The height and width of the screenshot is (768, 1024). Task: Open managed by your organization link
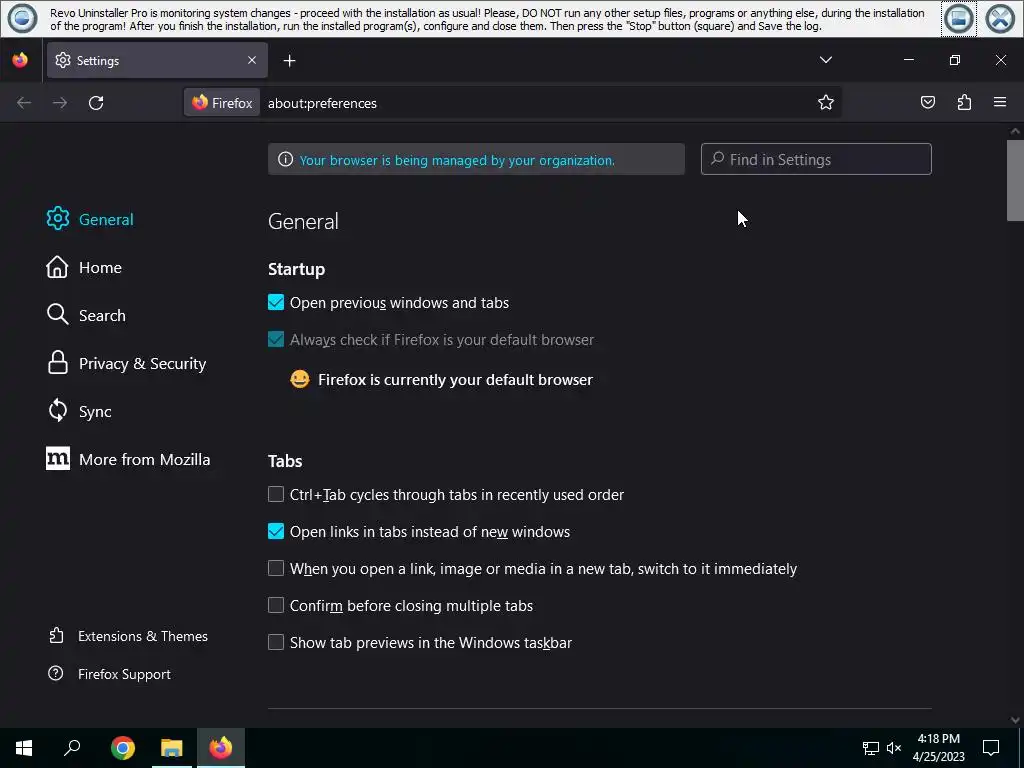click(457, 160)
